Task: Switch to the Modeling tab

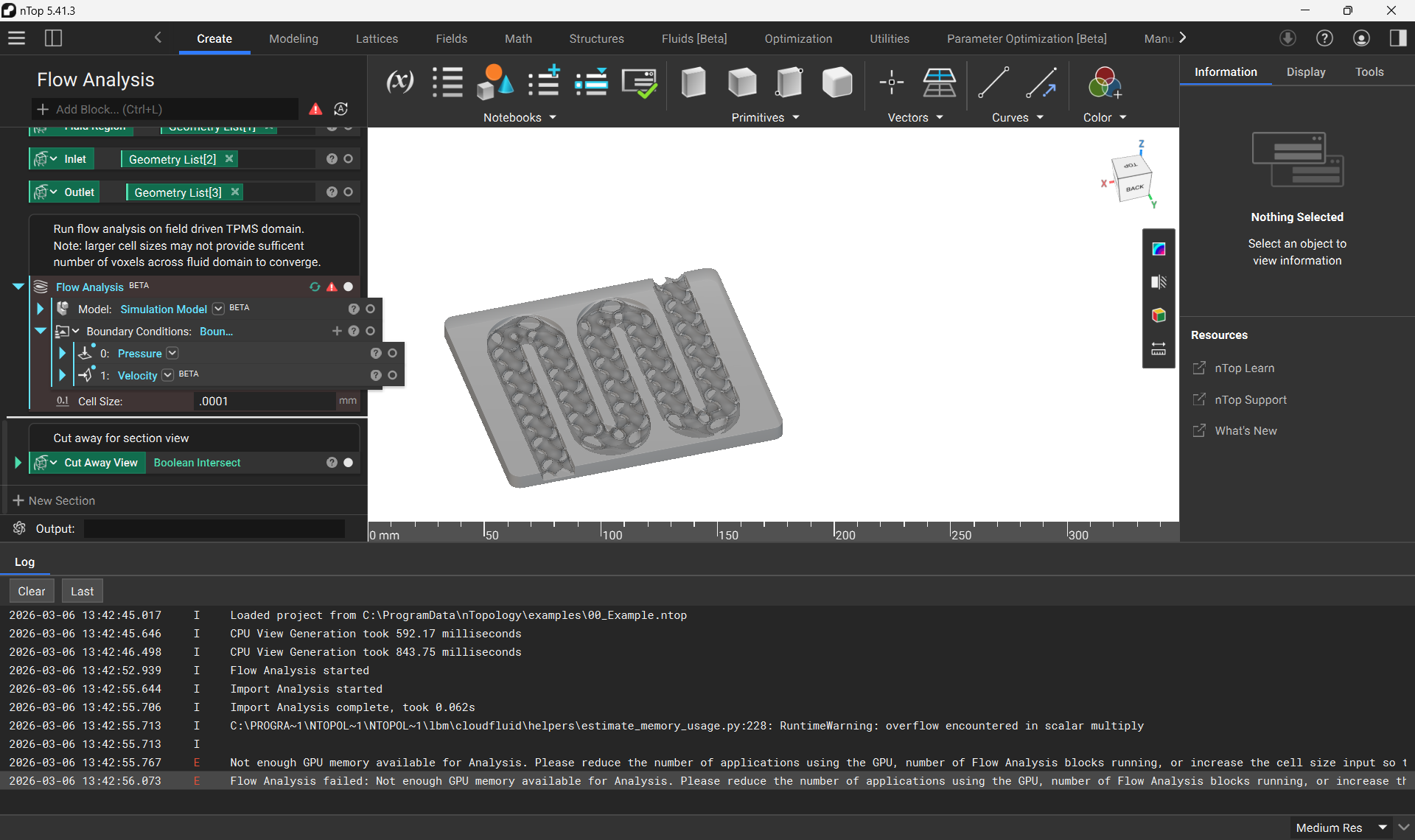Action: coord(293,38)
